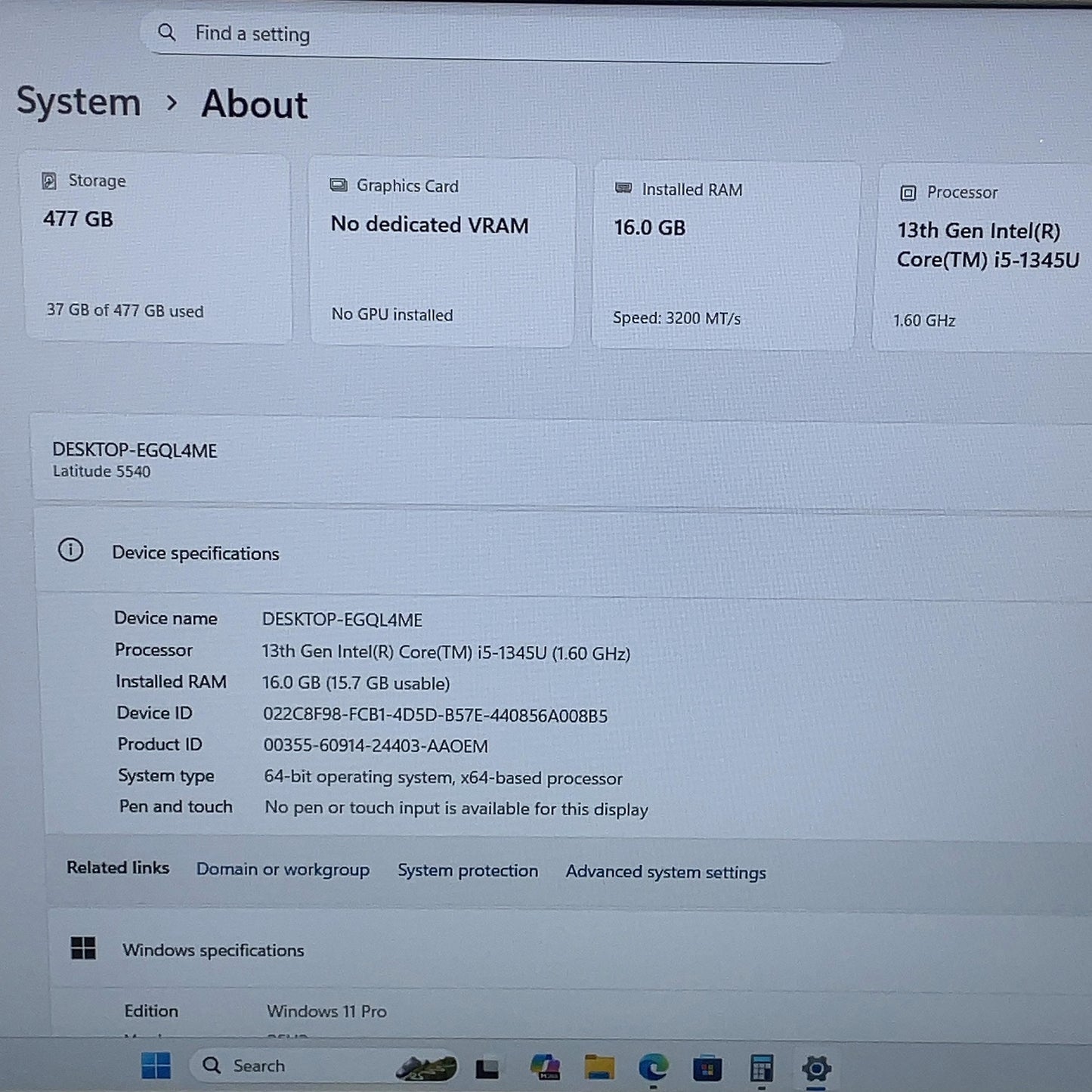Open the Installed RAM 16.0 GB card

coord(725,255)
